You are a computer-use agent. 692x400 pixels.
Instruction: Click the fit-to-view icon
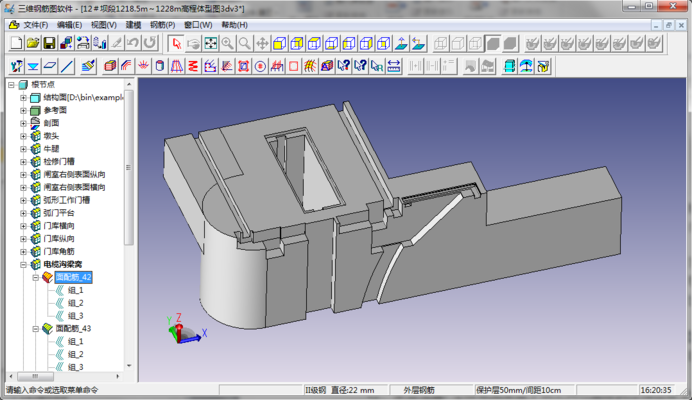[211, 43]
